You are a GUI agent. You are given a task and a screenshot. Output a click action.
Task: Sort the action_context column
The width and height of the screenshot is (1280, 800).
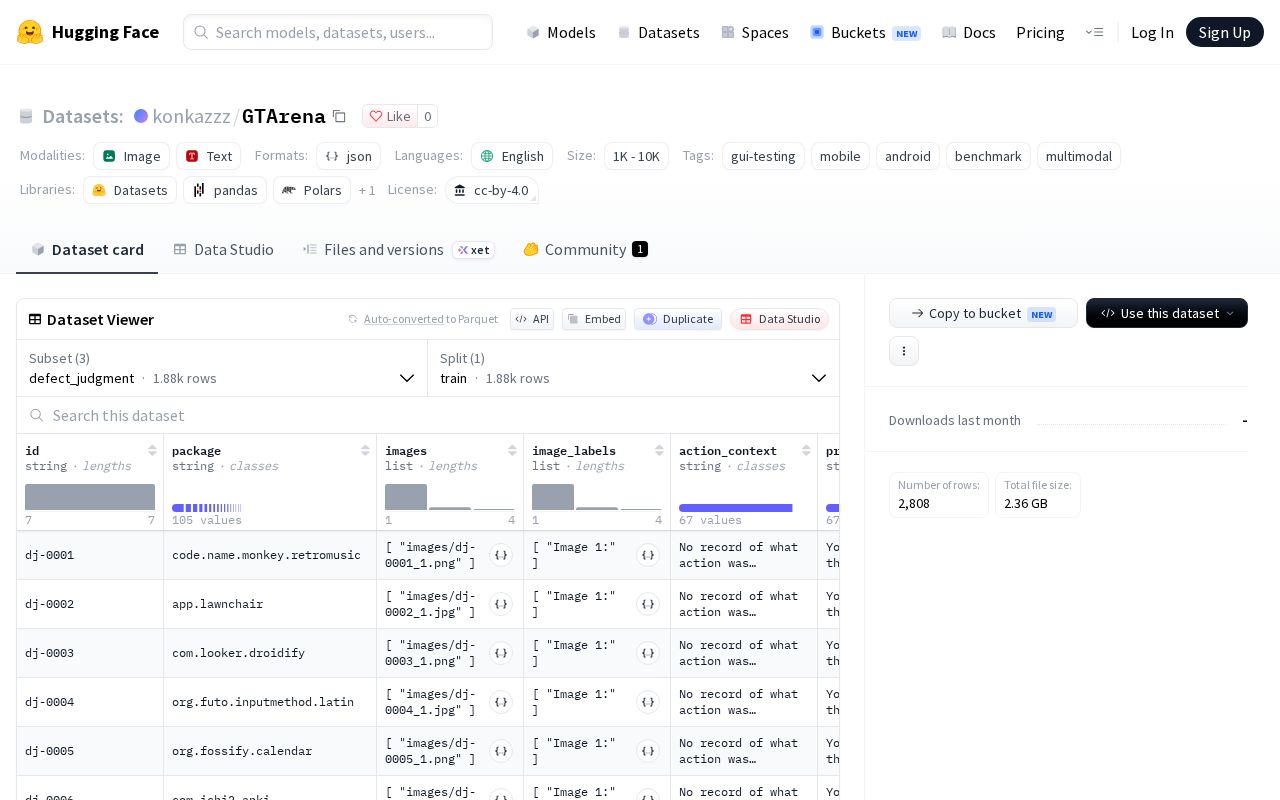click(806, 451)
